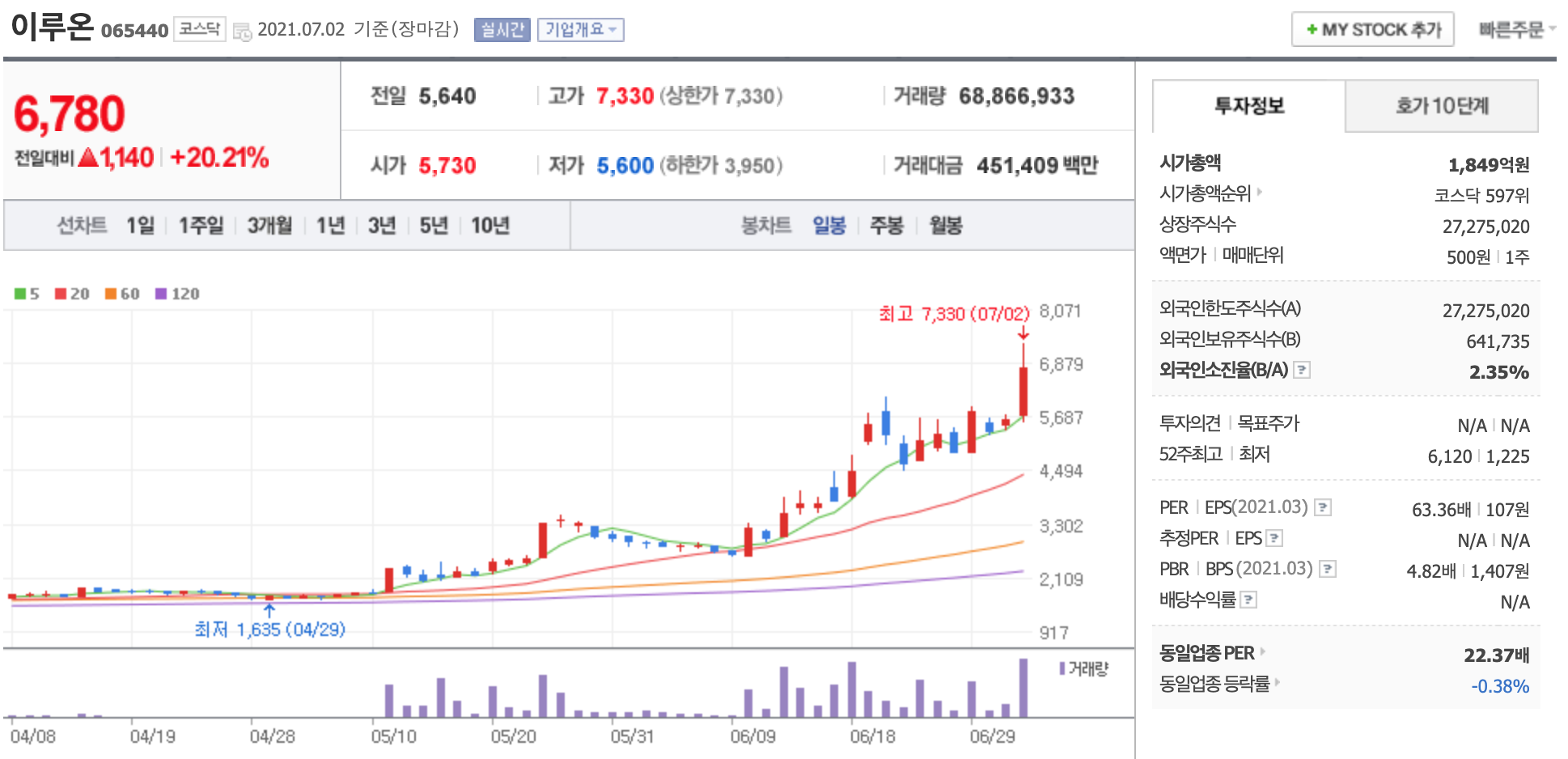Click the 07/02 red candlestick at the high

pyautogui.click(x=1023, y=392)
